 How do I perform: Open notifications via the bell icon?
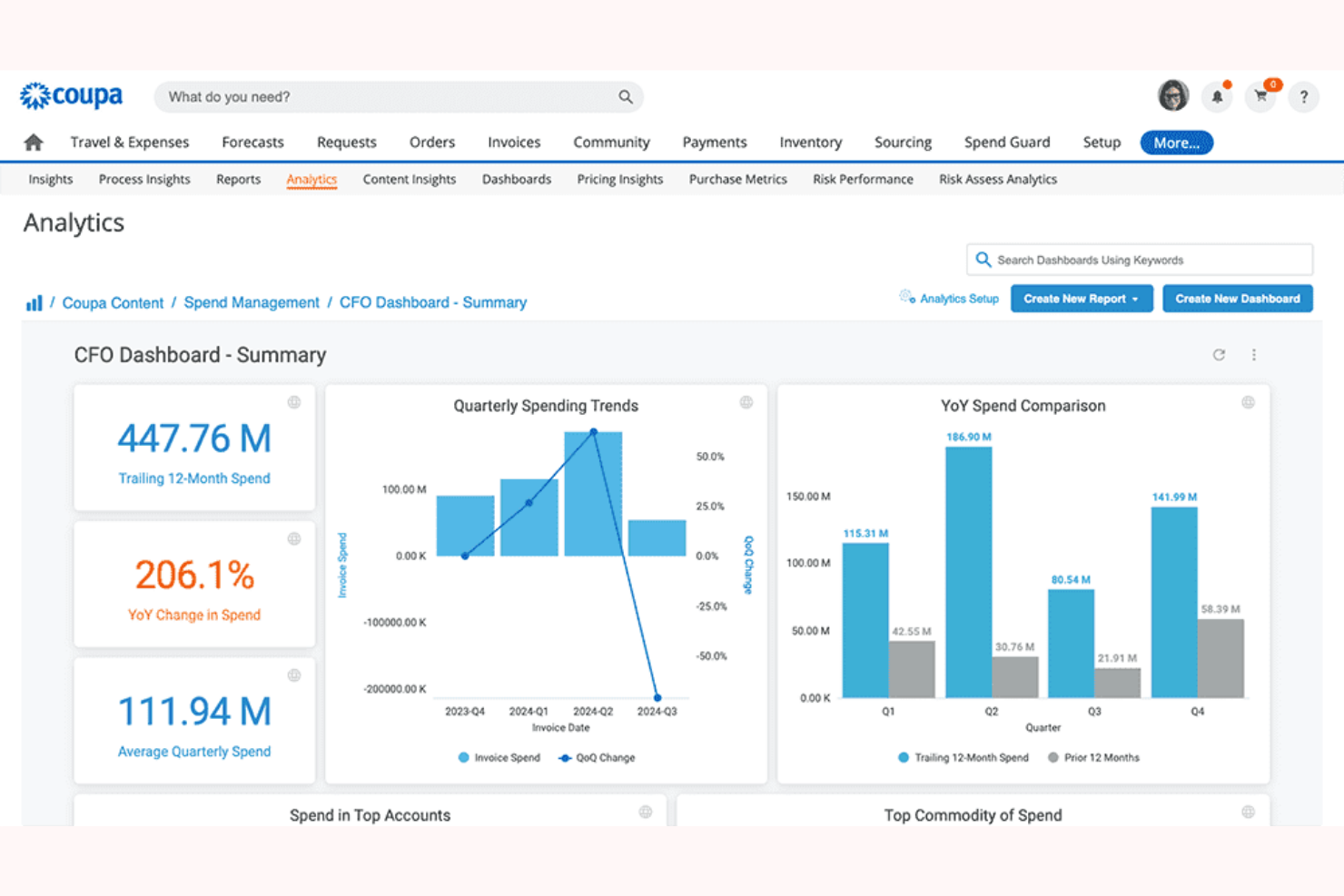click(x=1217, y=96)
